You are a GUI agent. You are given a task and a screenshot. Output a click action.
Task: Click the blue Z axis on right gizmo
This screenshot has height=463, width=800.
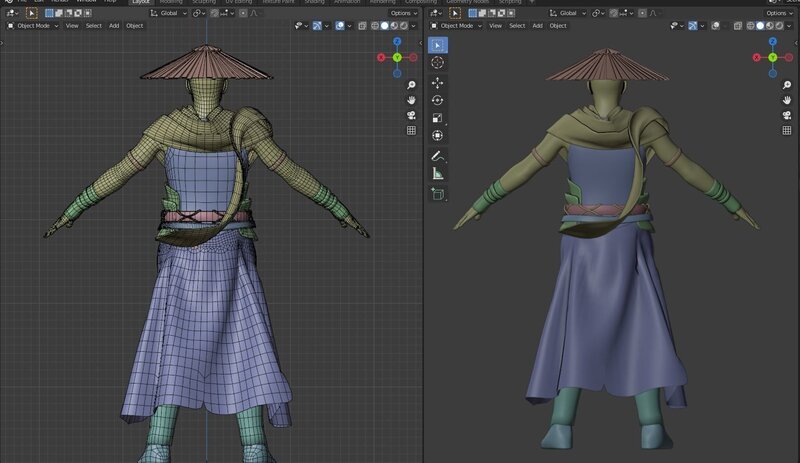772,43
